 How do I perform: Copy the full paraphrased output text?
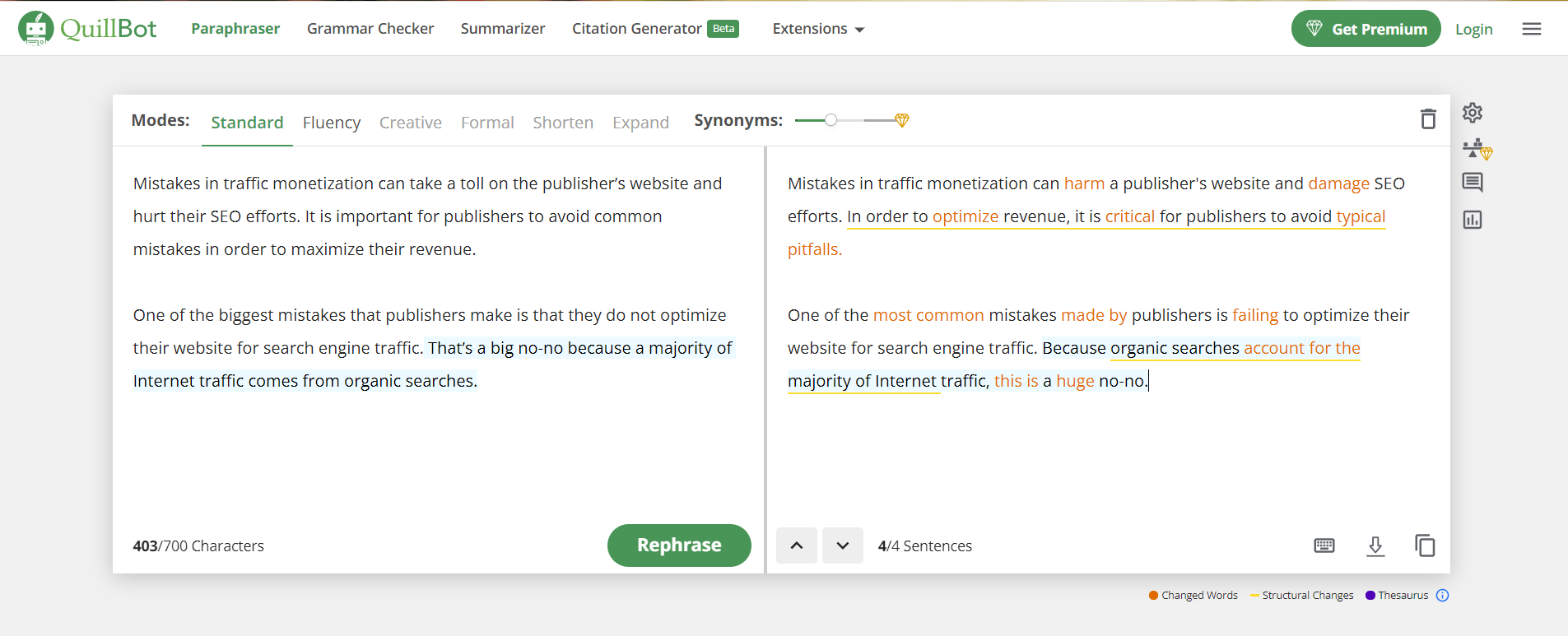[1425, 545]
